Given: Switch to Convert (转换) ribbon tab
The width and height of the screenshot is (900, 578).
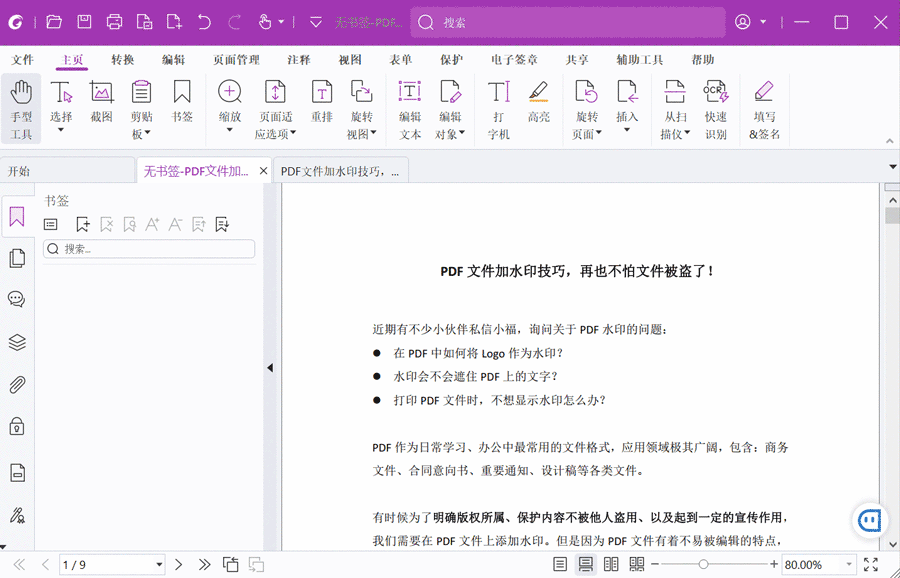Looking at the screenshot, I should [123, 60].
